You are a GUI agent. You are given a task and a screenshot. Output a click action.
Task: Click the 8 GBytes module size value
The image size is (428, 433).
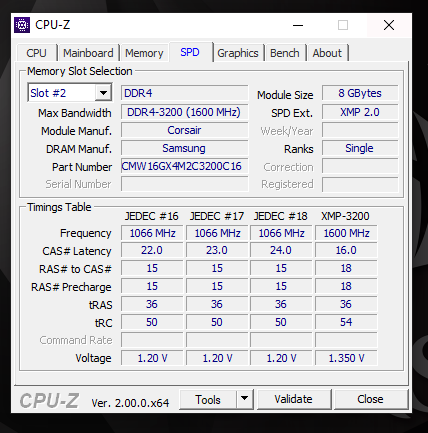360,93
